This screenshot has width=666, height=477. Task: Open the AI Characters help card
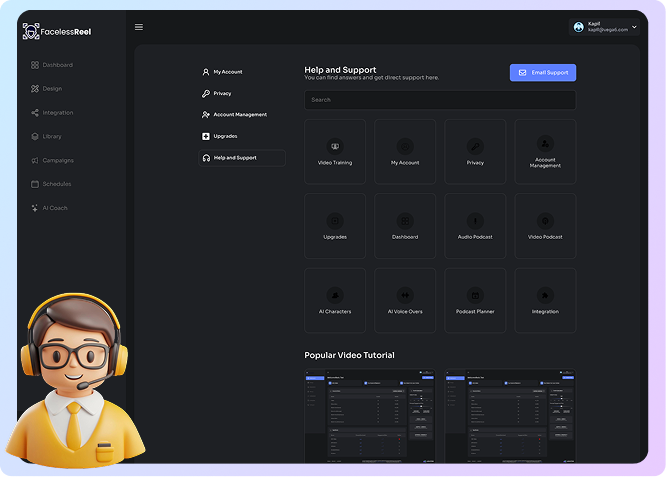point(335,300)
